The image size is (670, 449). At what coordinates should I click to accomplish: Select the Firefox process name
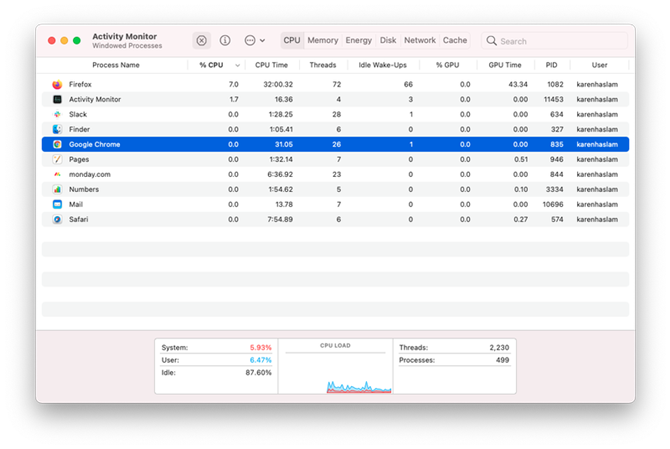[80, 85]
